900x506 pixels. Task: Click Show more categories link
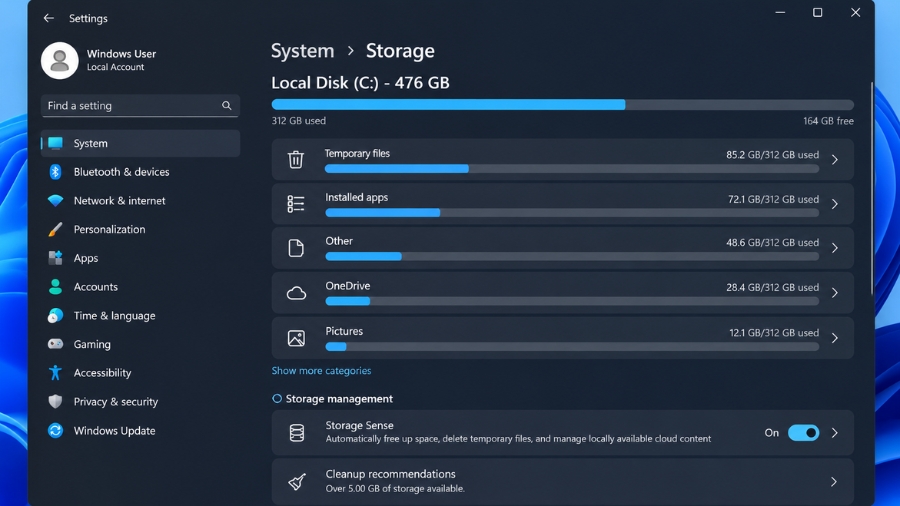(x=321, y=371)
